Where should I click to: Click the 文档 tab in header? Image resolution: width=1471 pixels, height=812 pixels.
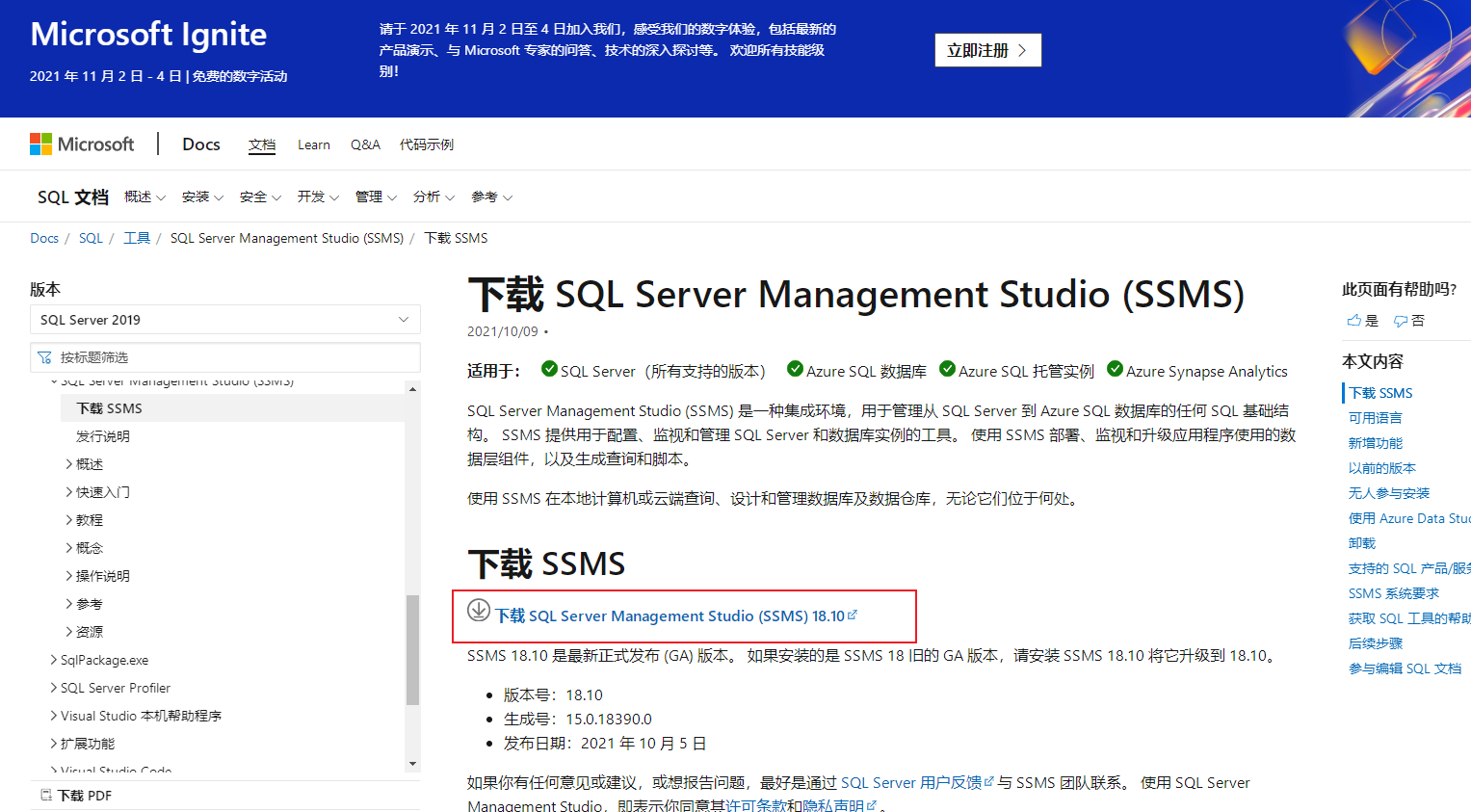[262, 145]
